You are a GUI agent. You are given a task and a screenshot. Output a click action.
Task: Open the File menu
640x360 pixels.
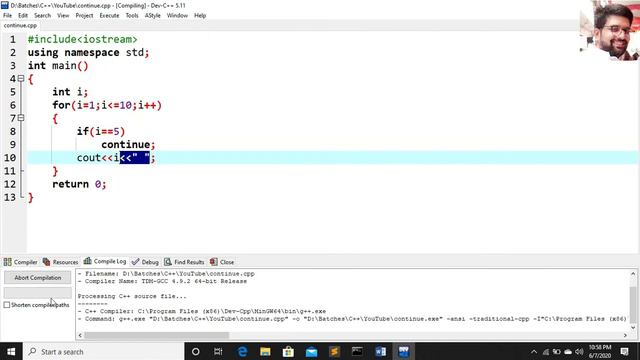[x=7, y=16]
